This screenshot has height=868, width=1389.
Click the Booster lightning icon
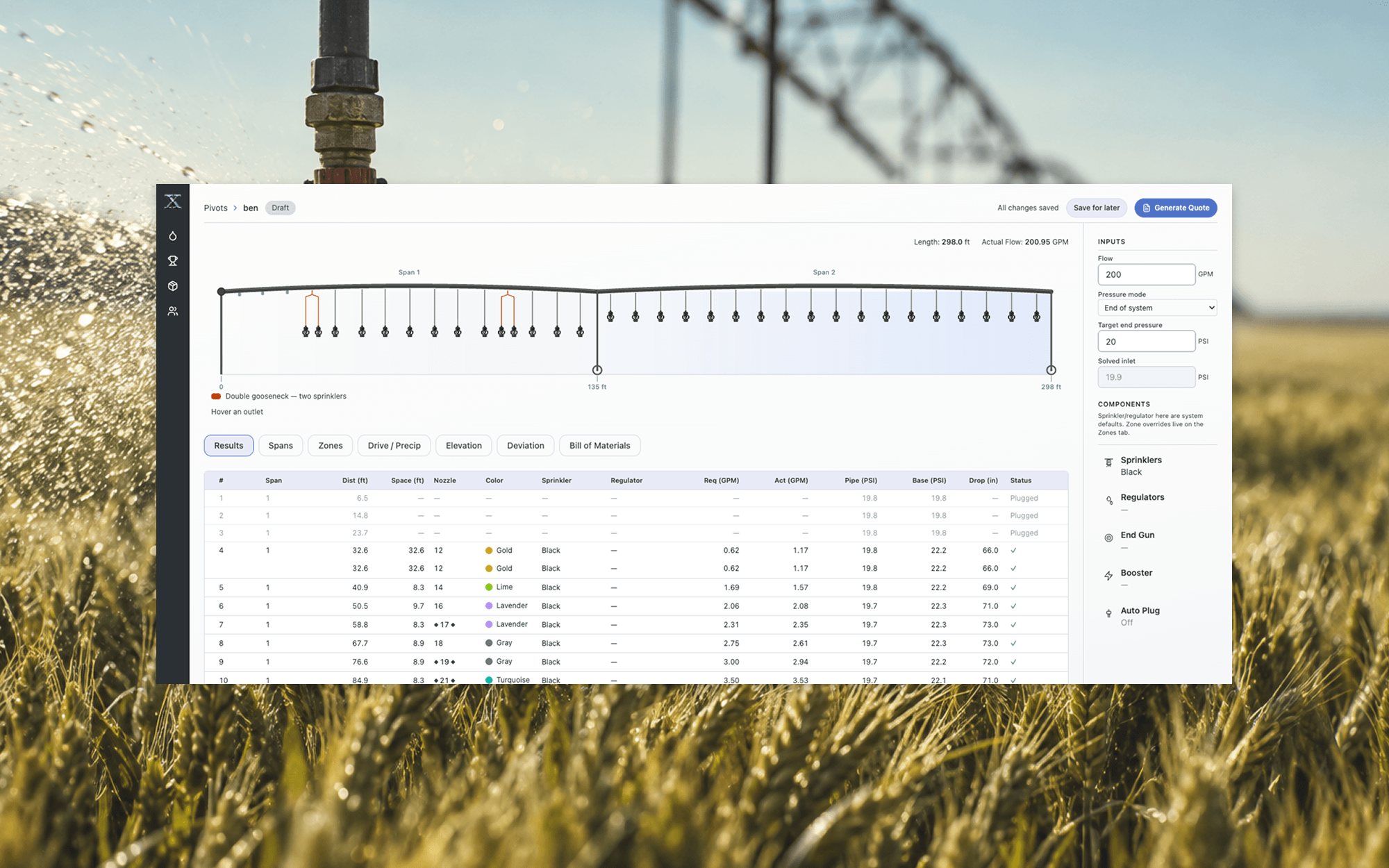click(x=1108, y=576)
